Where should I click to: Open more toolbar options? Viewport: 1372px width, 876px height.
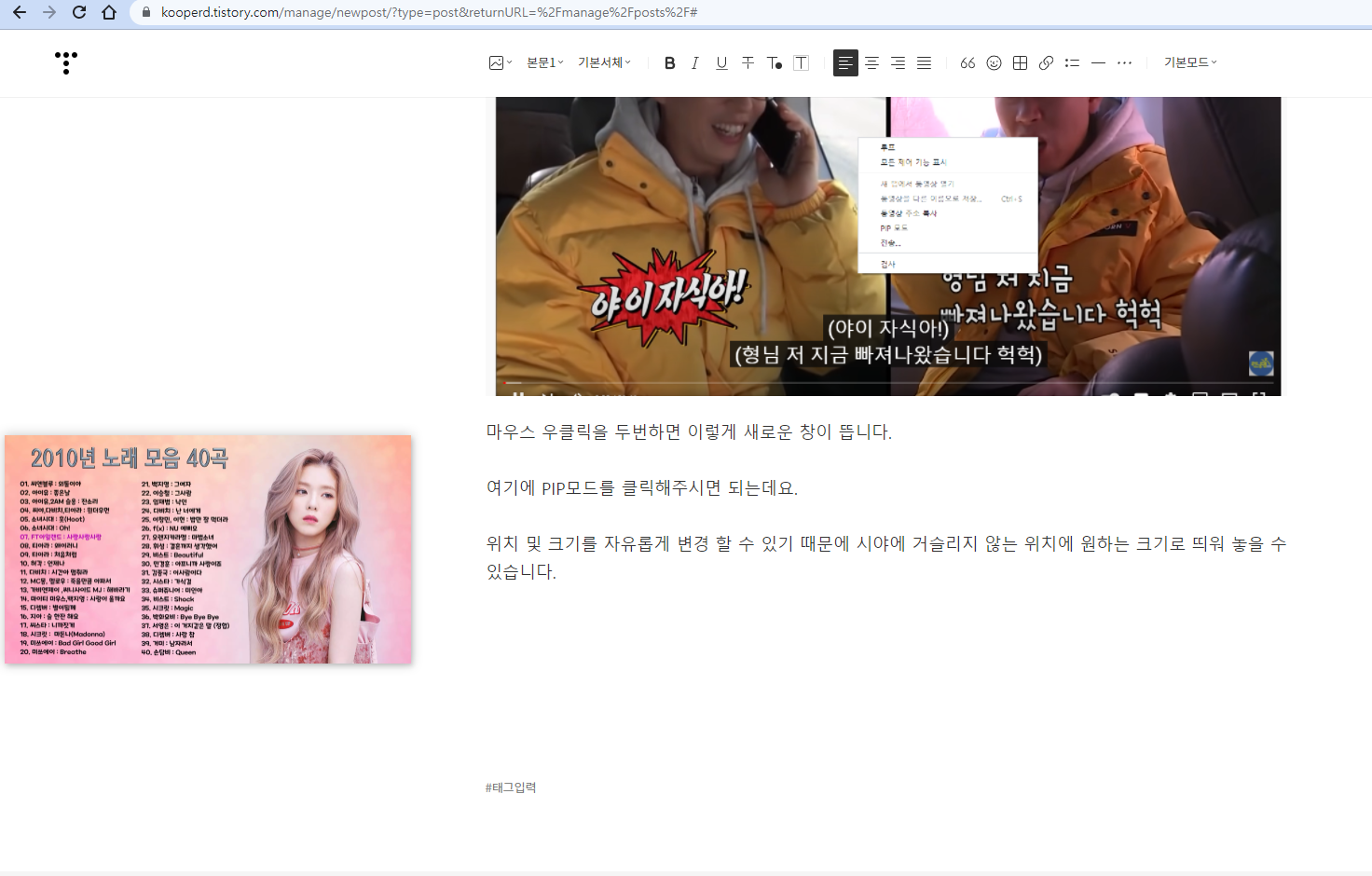pos(1124,62)
